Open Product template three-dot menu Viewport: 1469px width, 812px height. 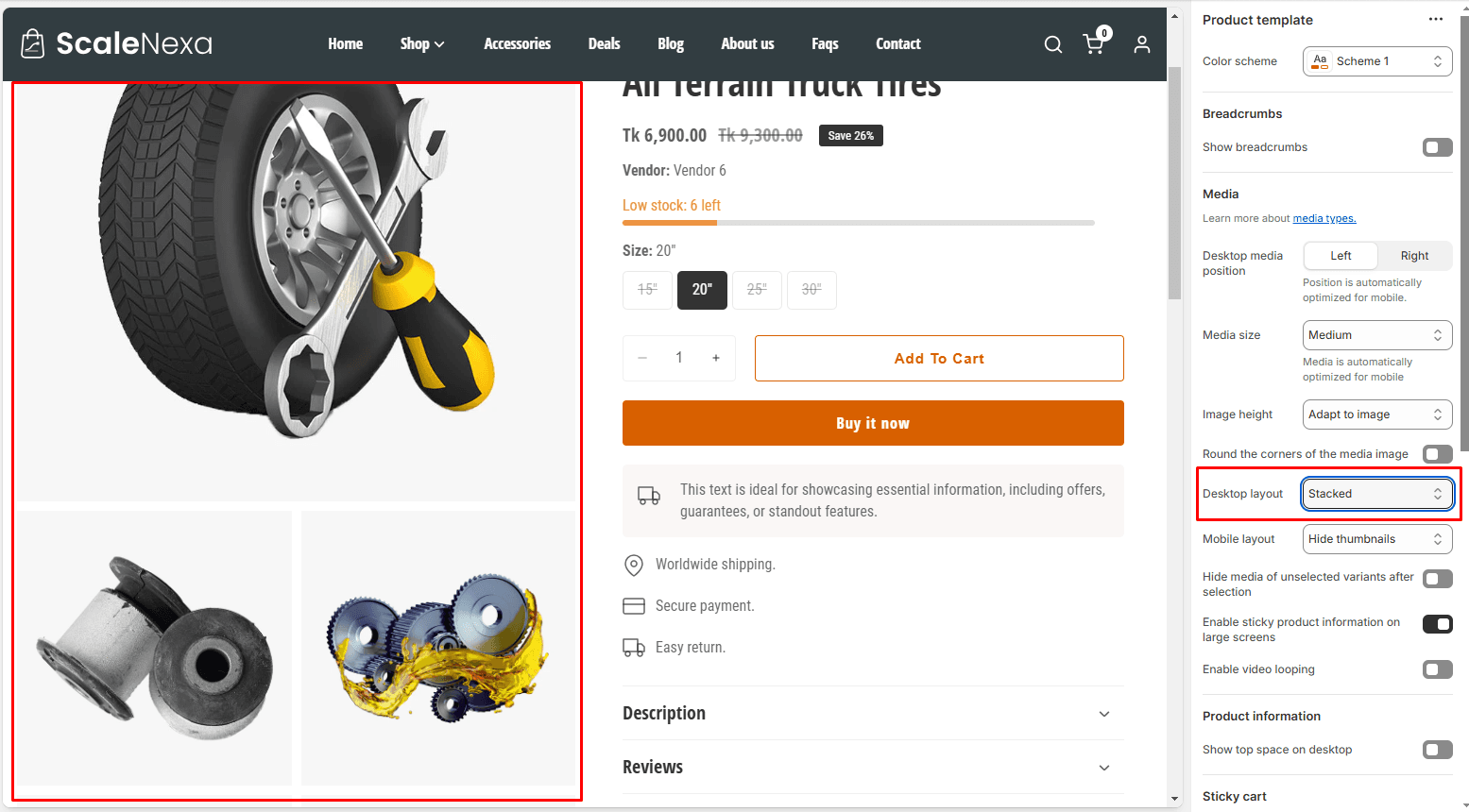point(1435,20)
